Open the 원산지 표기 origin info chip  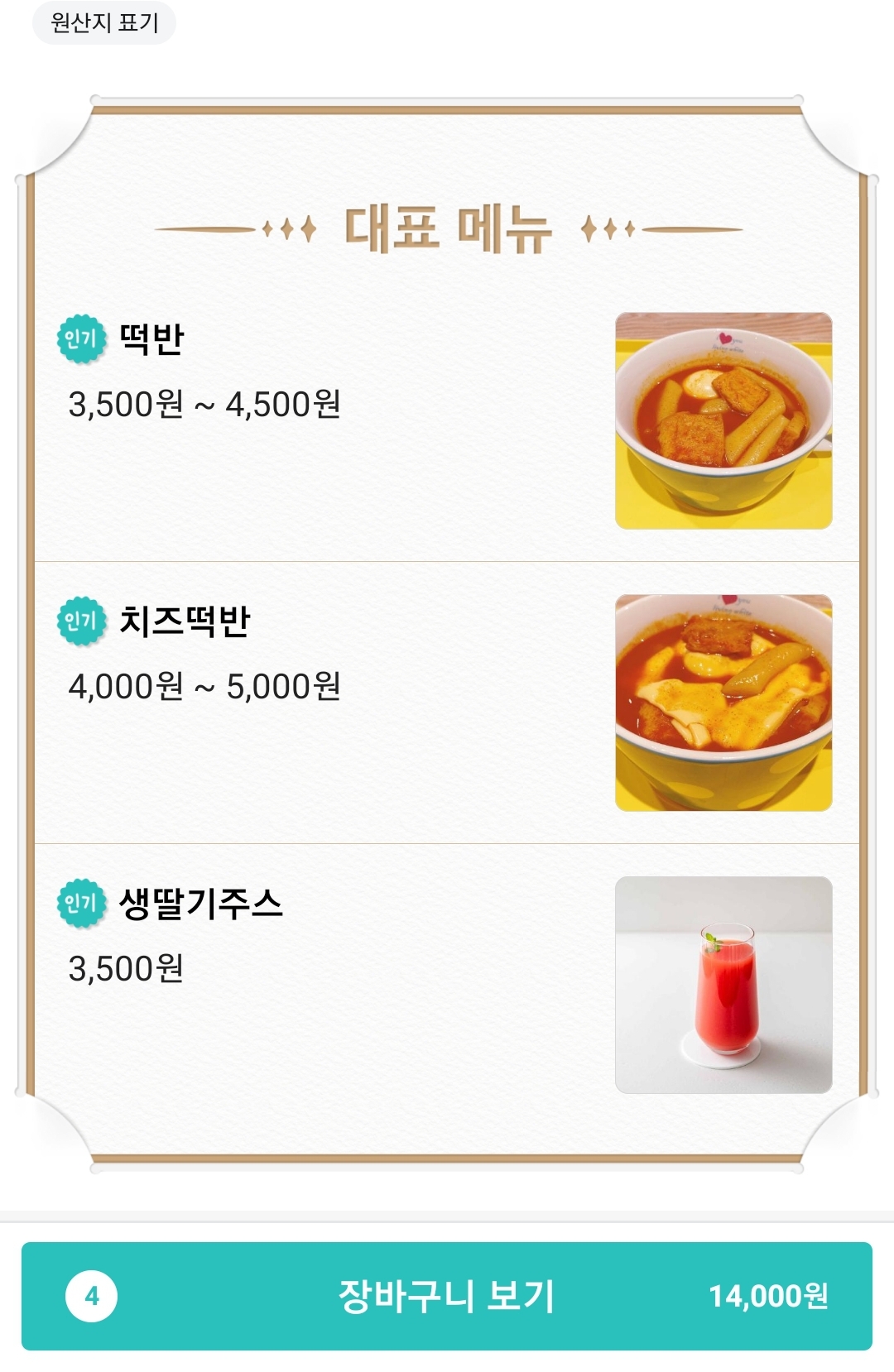coord(104,22)
